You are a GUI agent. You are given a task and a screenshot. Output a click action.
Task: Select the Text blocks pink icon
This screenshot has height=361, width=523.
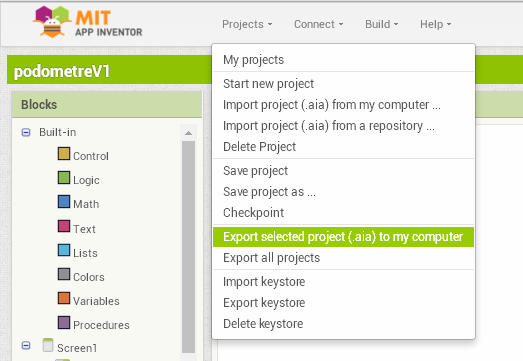(x=64, y=226)
